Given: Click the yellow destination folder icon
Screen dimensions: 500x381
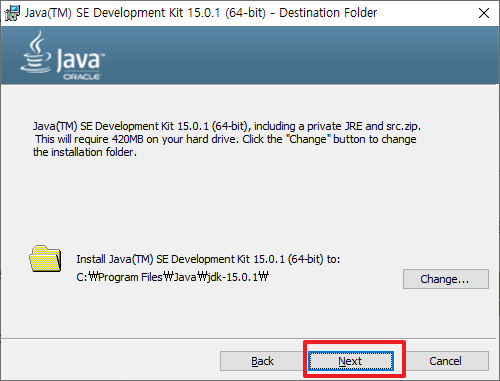Looking at the screenshot, I should coord(45,259).
